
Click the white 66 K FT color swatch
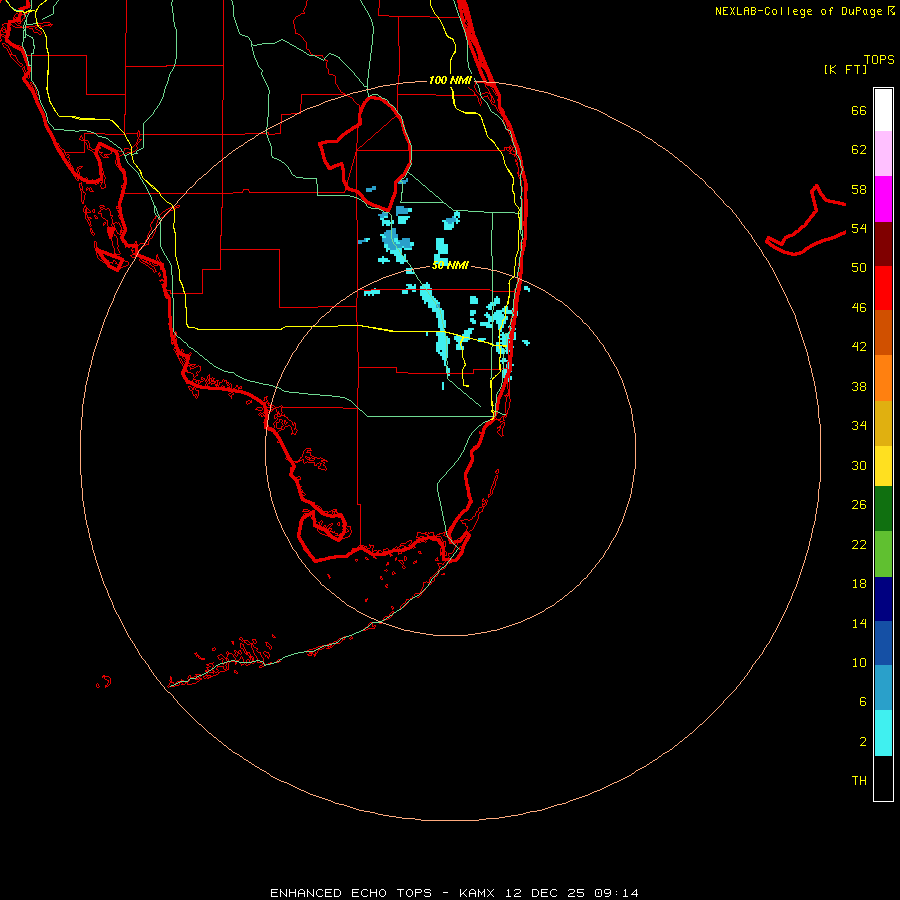click(883, 110)
